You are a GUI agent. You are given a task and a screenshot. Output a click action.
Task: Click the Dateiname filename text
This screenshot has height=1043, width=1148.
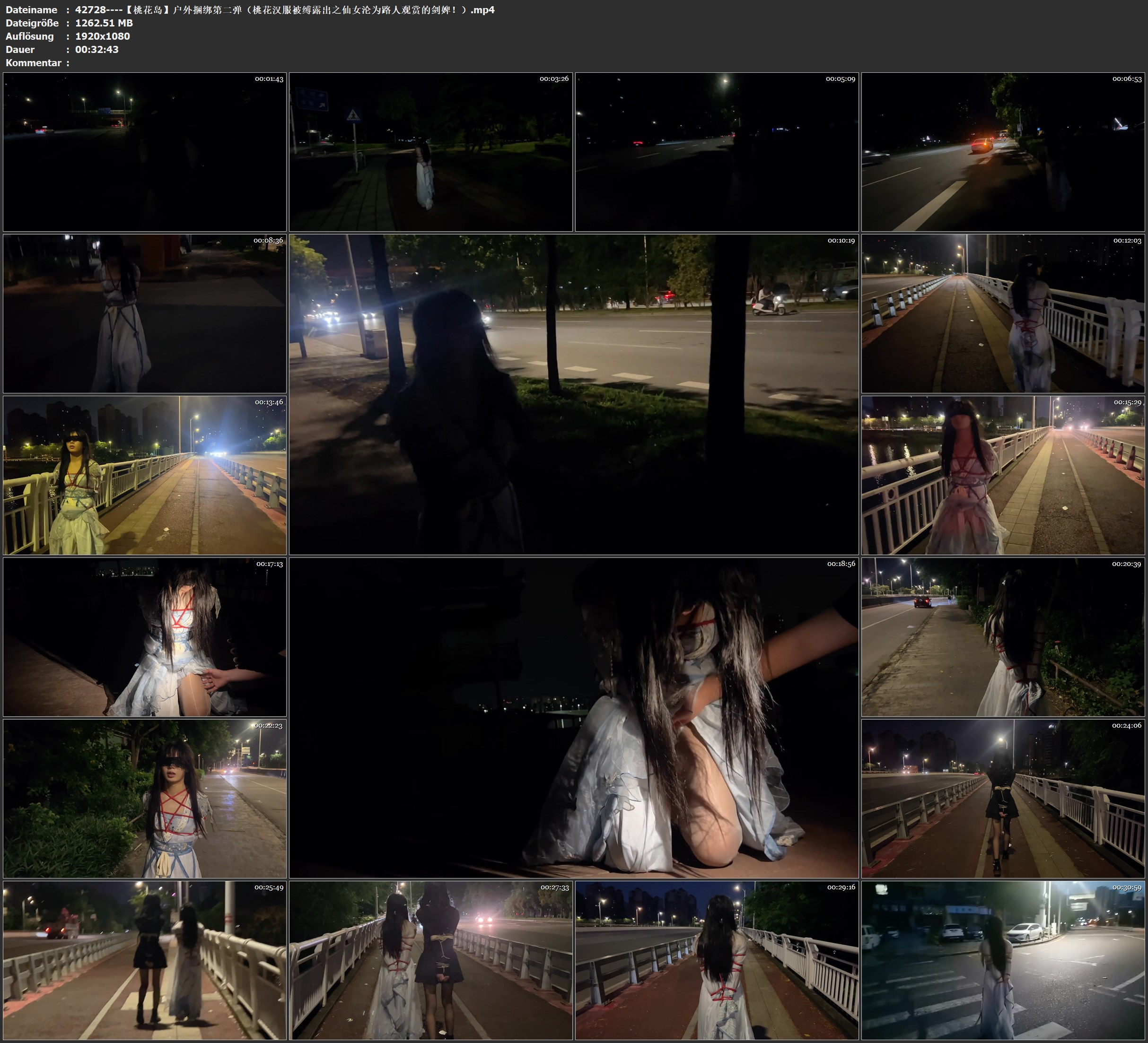(x=285, y=9)
